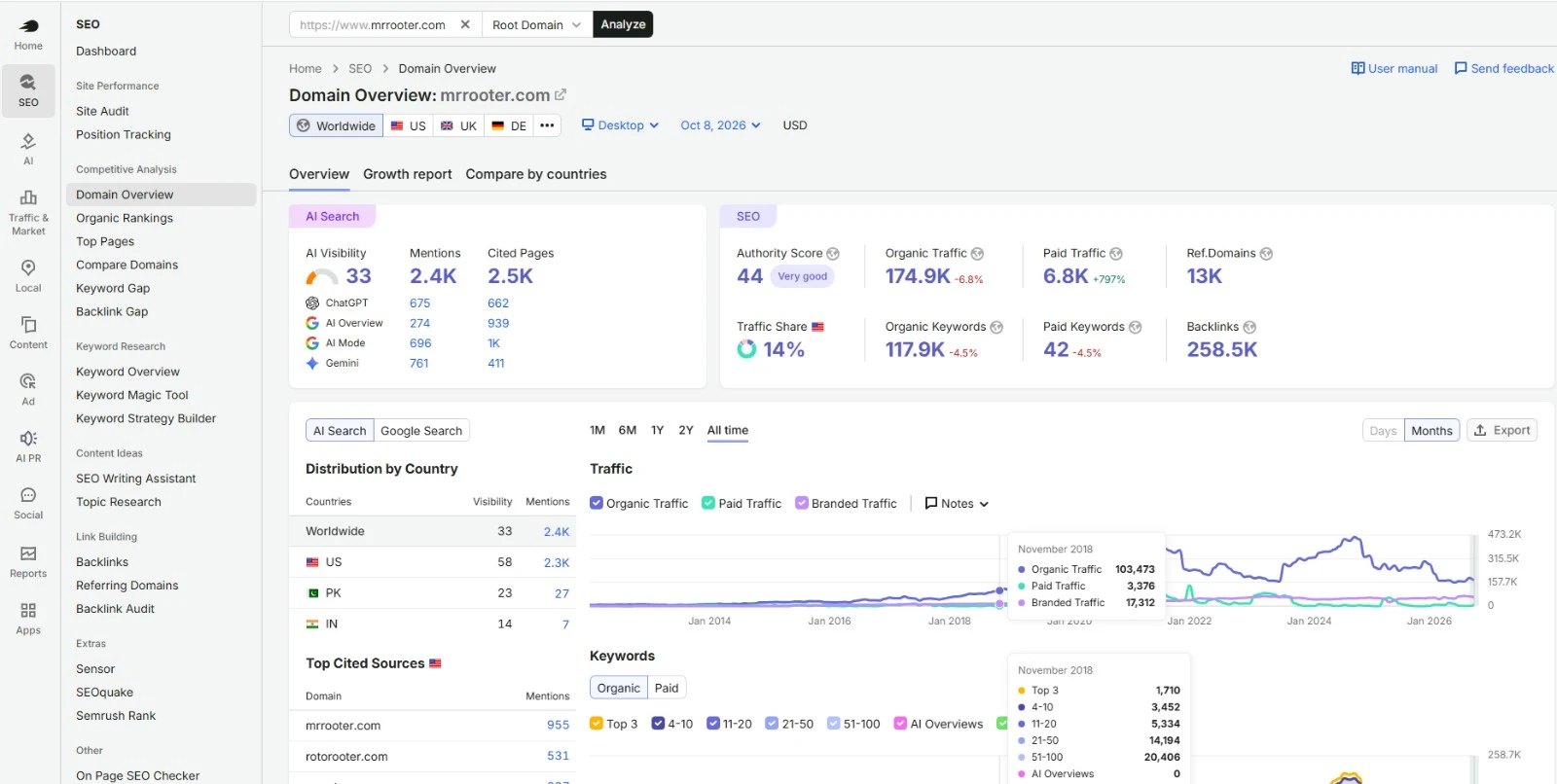
Task: Toggle the Organic Traffic checkbox
Action: [597, 503]
